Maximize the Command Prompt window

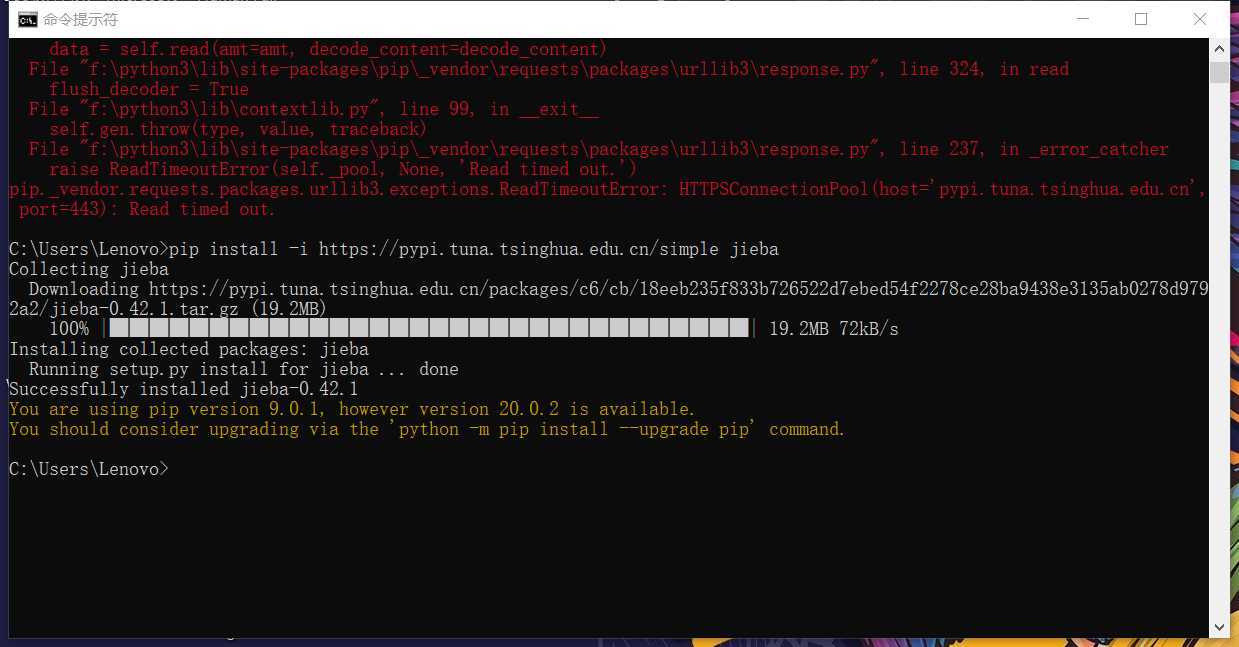click(x=1141, y=19)
